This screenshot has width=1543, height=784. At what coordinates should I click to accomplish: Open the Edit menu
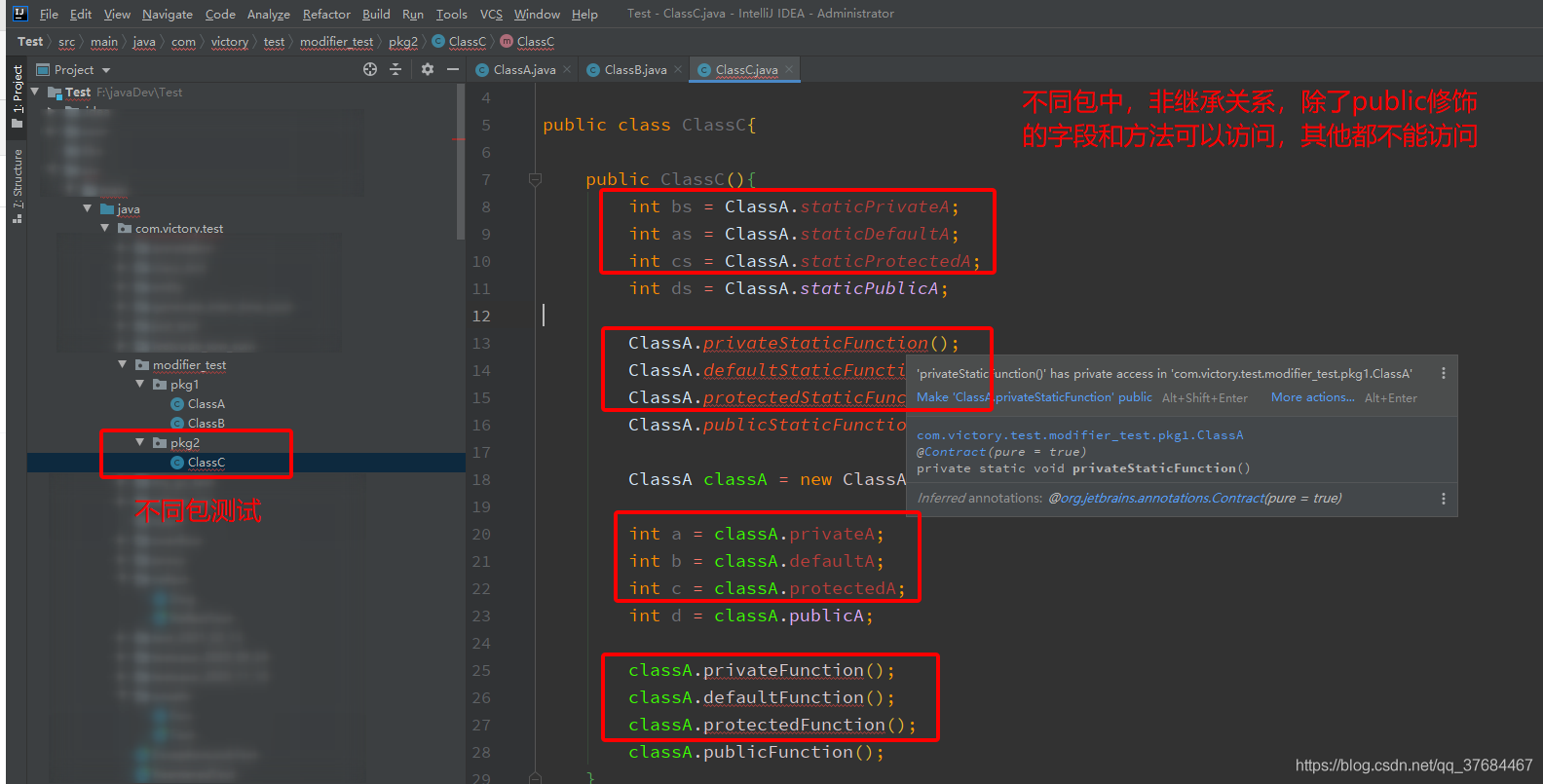[81, 14]
